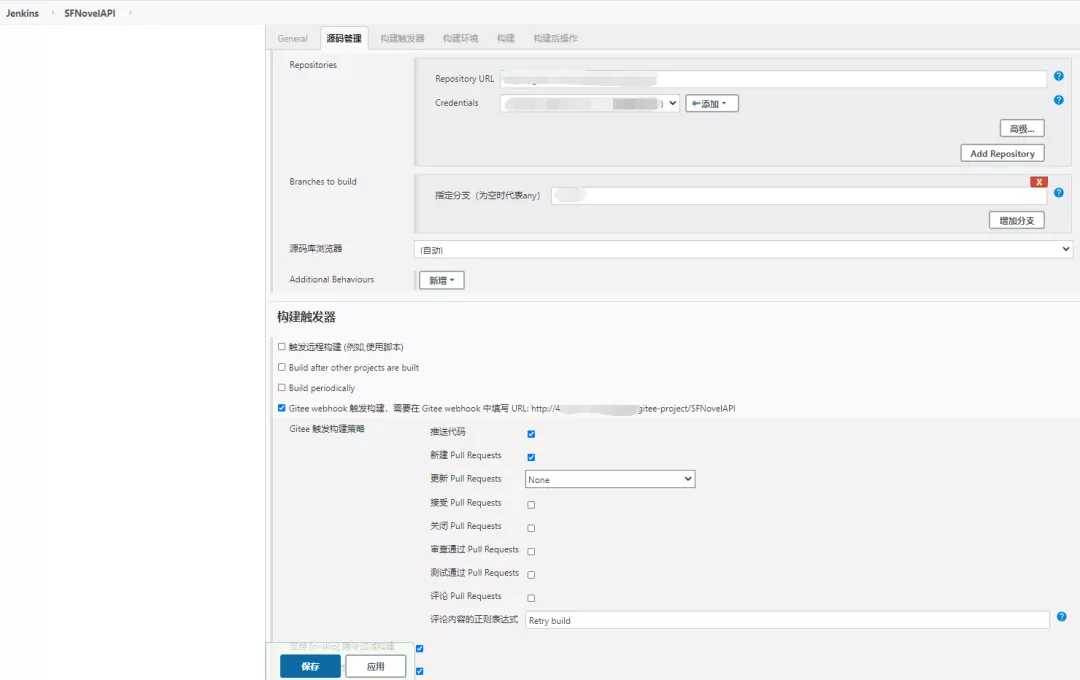View help for 指定分支 branch specifier
Screen dimensions: 1080x680
pyautogui.click(x=1057, y=192)
